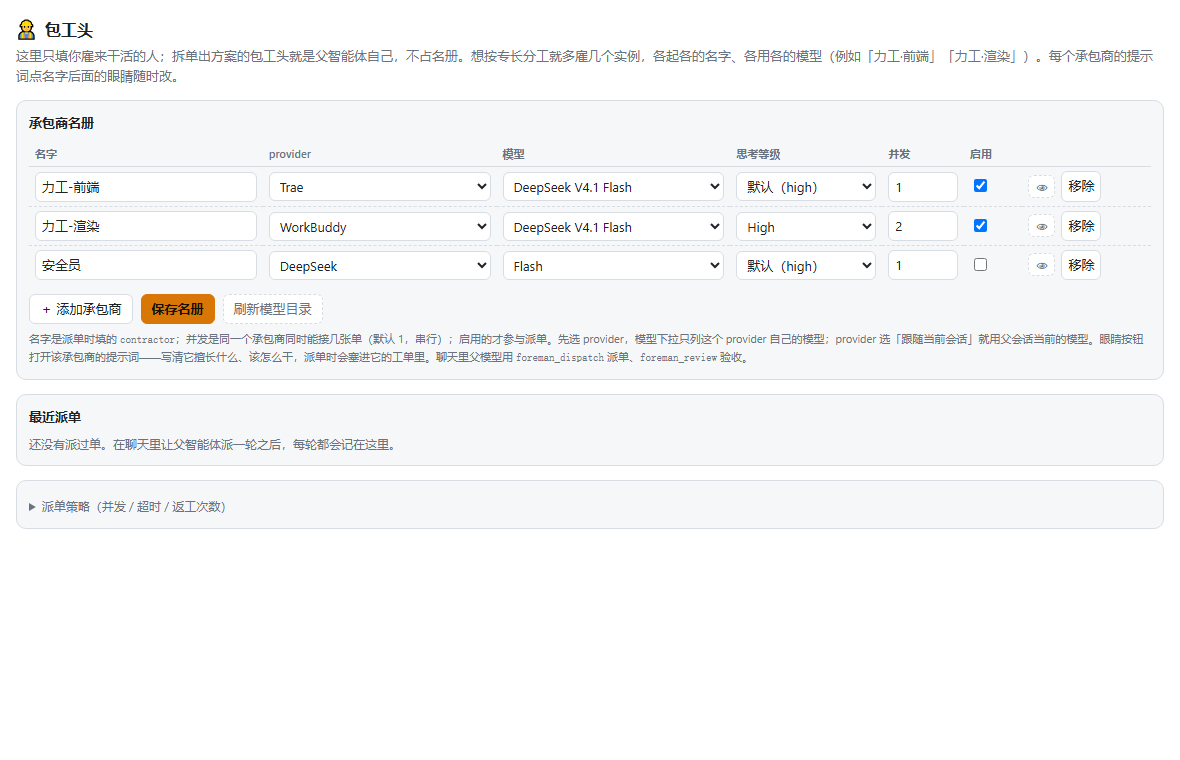Open prompt eye icon for 力工-前端 row
The width and height of the screenshot is (1180, 760).
tap(1042, 187)
